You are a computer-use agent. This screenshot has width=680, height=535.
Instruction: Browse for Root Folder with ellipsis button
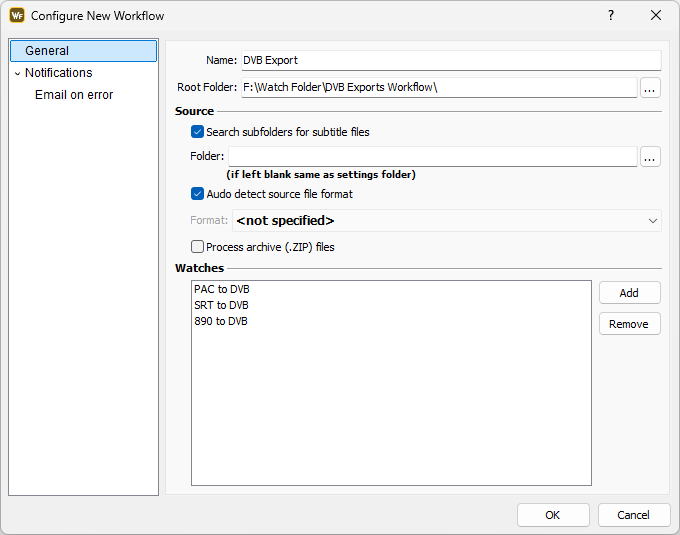(x=650, y=88)
